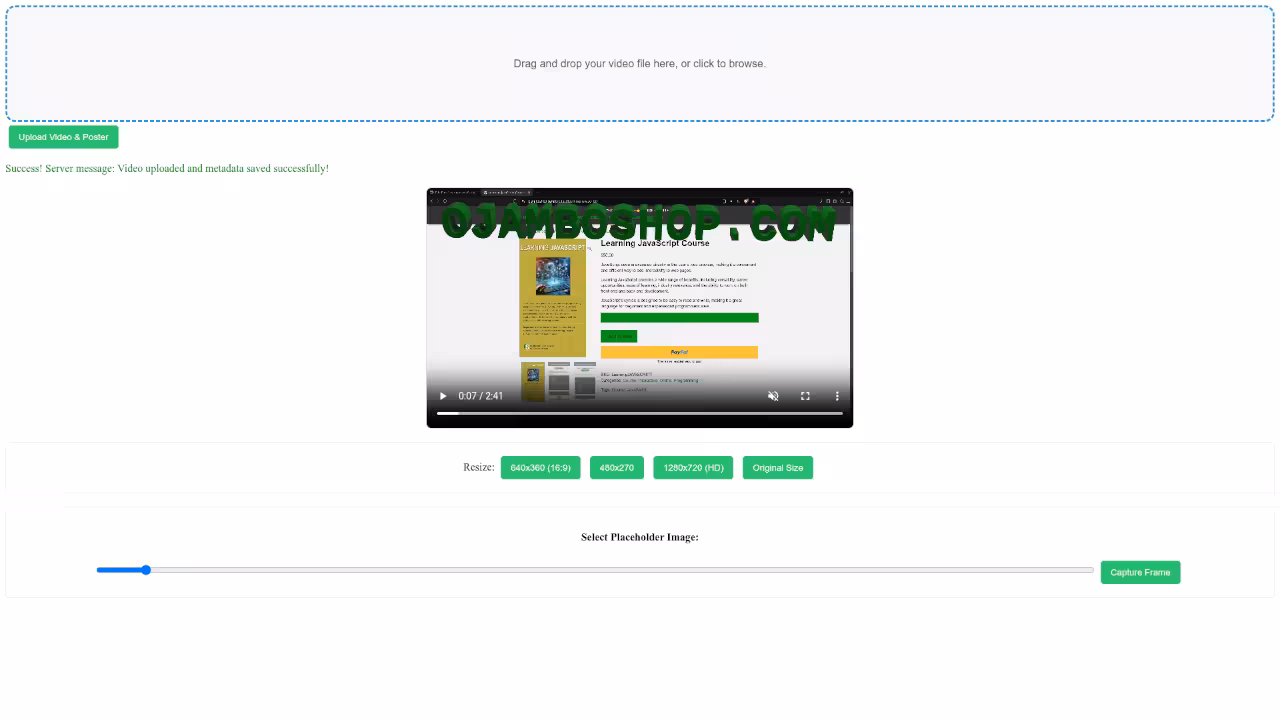Image resolution: width=1280 pixels, height=720 pixels.
Task: Click the placeholder image slider handle
Action: coord(146,570)
